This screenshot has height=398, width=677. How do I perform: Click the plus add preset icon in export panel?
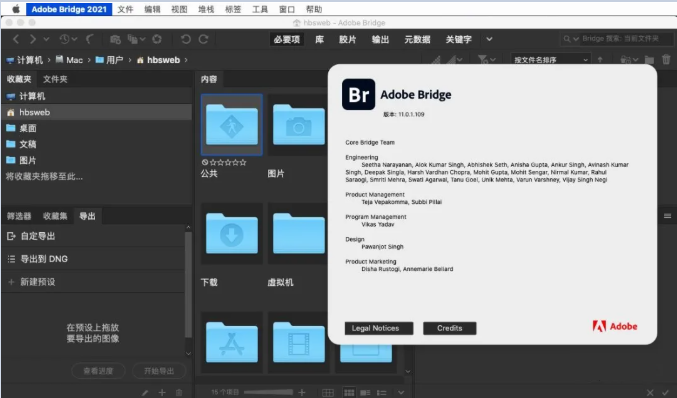click(162, 392)
